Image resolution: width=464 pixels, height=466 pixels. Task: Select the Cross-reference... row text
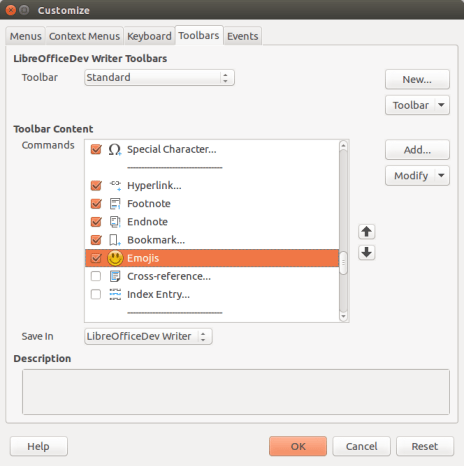[169, 276]
